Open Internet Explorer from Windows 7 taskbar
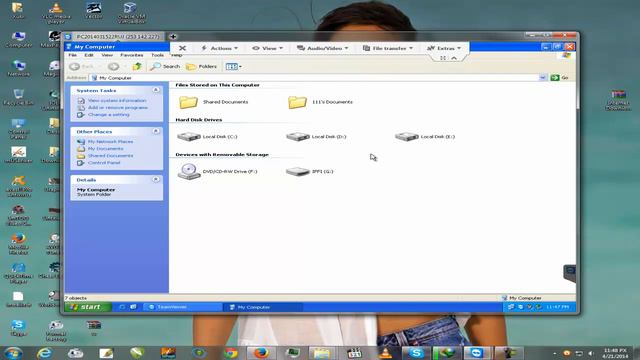 [44, 353]
